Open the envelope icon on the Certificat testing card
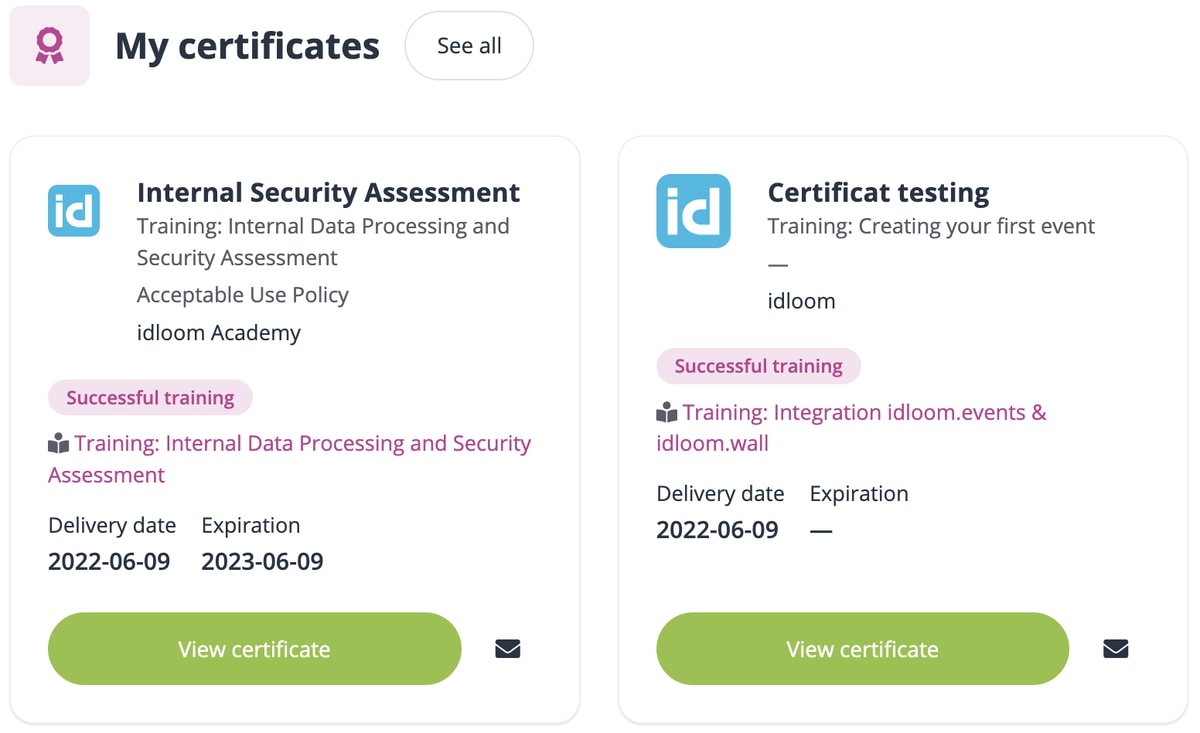The width and height of the screenshot is (1200, 733). pyautogui.click(x=1115, y=648)
